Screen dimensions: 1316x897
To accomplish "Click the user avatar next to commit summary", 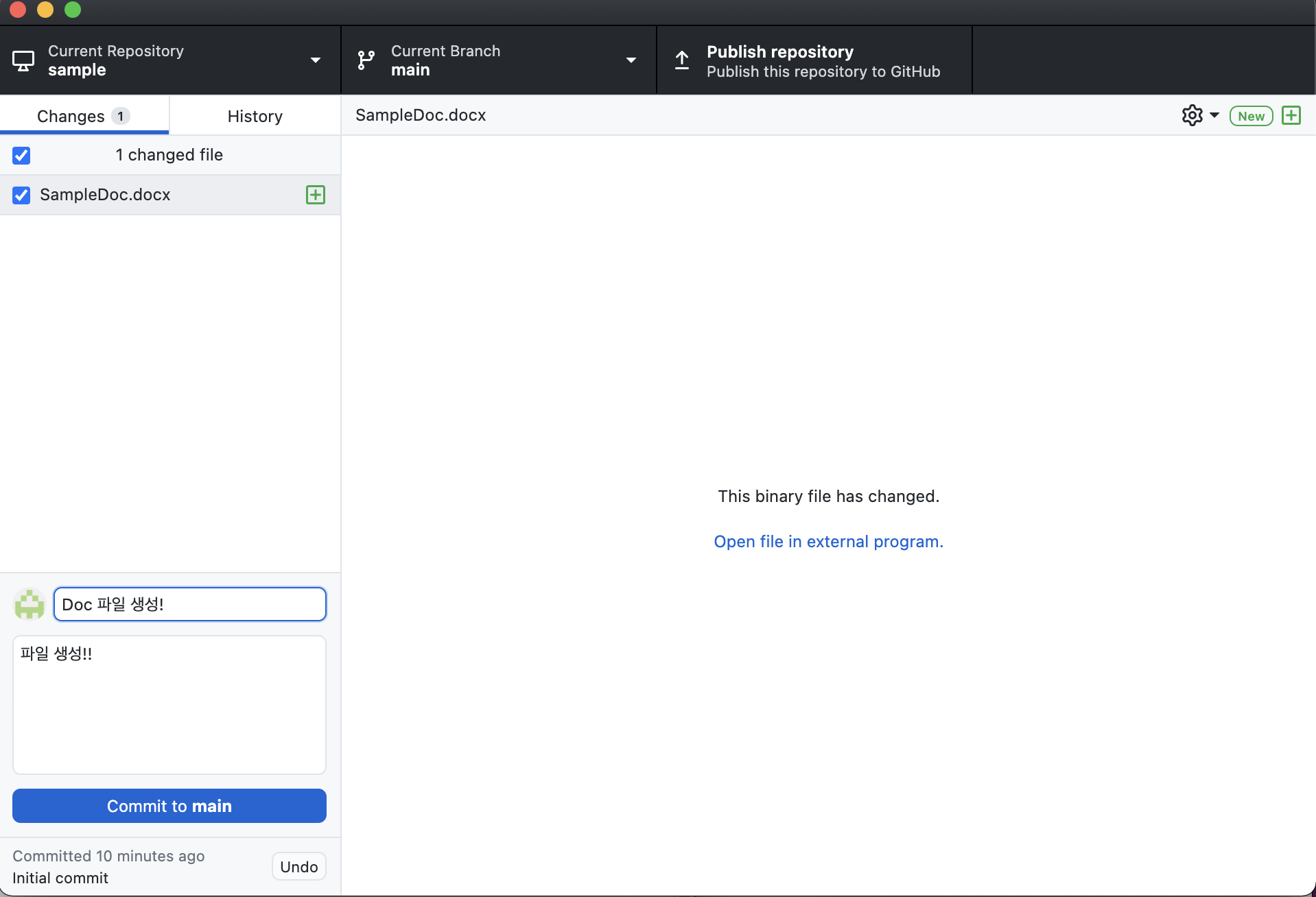I will pos(30,604).
